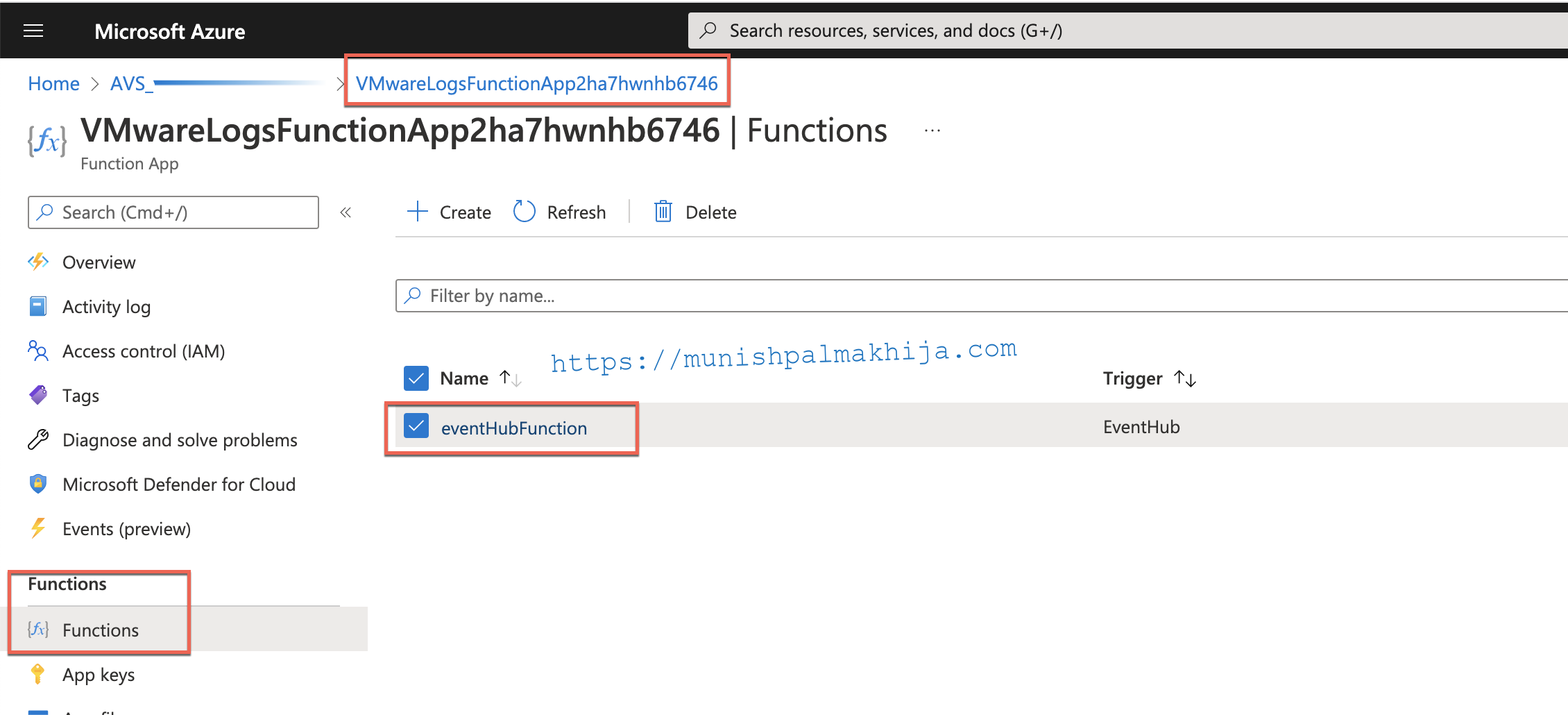Click the Create button label
1568x715 pixels.
[465, 212]
